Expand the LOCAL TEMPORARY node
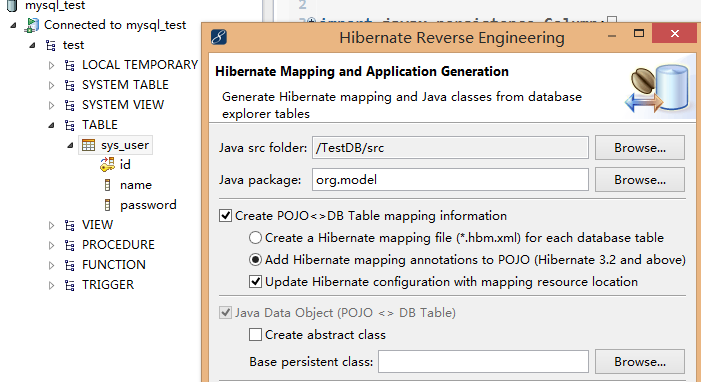701x382 pixels. (51, 66)
